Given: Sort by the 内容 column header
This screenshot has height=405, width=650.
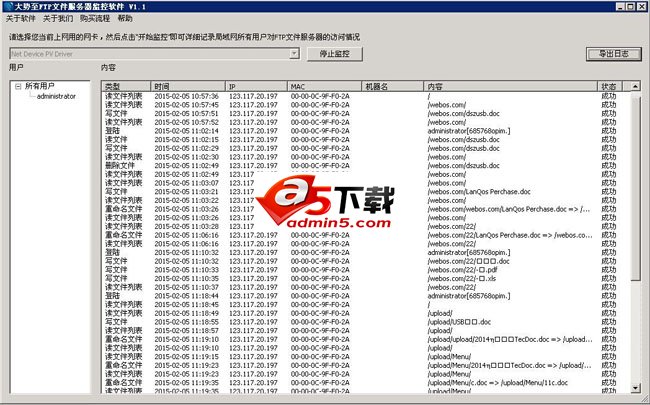Looking at the screenshot, I should tap(510, 86).
